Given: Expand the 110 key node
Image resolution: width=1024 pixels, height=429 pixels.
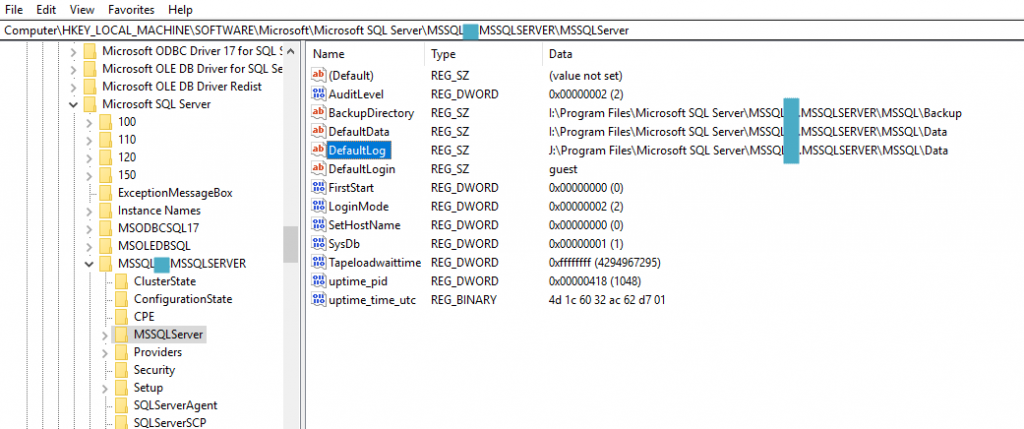Looking at the screenshot, I should 89,140.
